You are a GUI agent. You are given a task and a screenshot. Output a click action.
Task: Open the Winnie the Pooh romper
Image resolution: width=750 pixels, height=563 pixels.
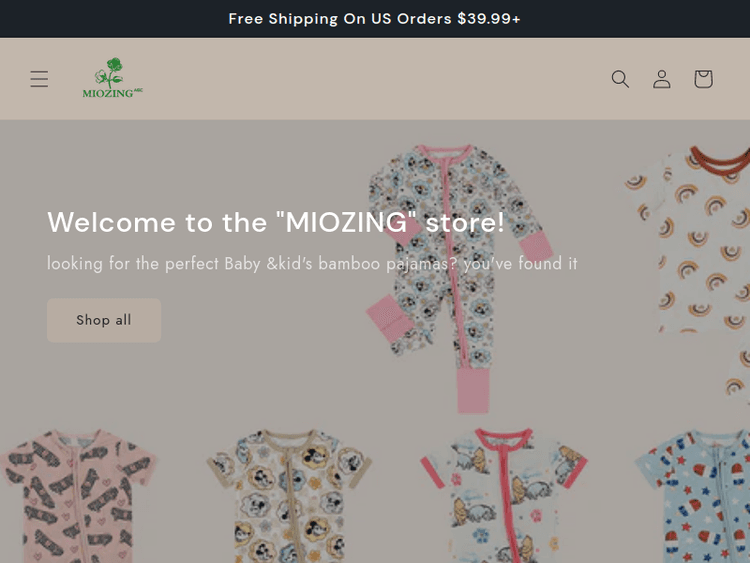coord(489,500)
